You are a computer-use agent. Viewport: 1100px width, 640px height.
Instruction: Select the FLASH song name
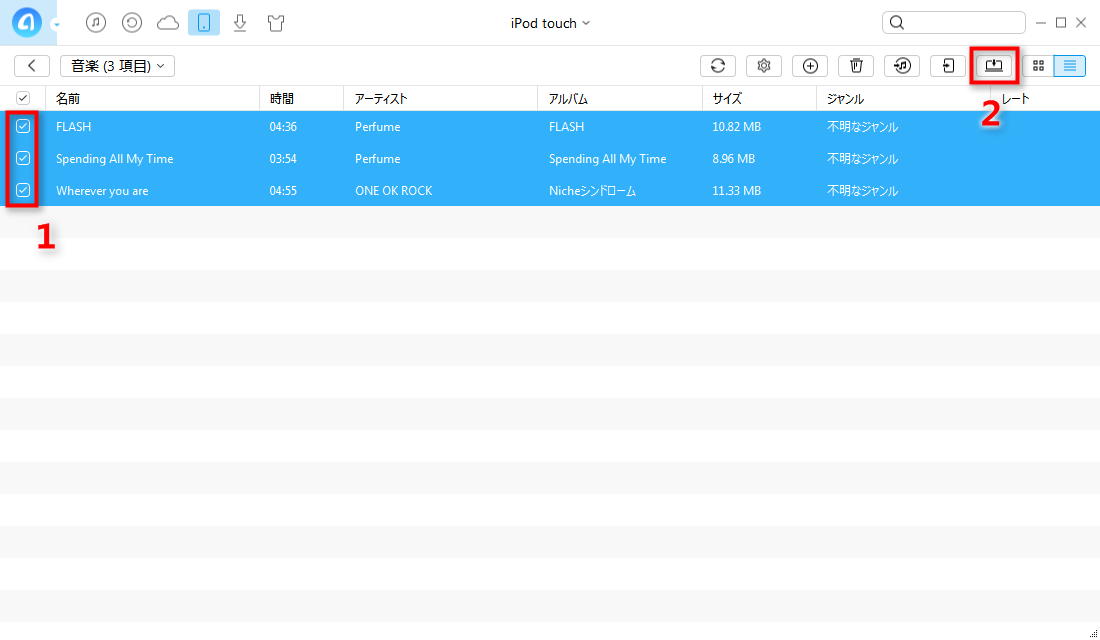point(74,127)
